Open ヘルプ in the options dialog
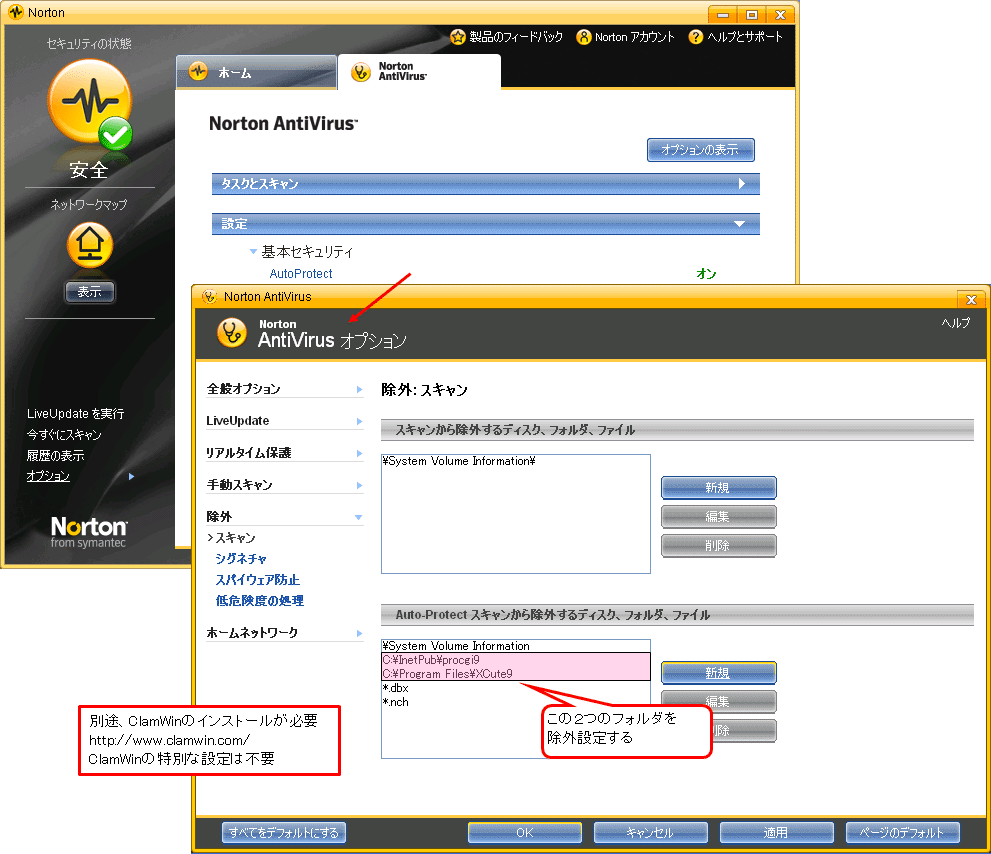The height and width of the screenshot is (854, 991). point(956,323)
